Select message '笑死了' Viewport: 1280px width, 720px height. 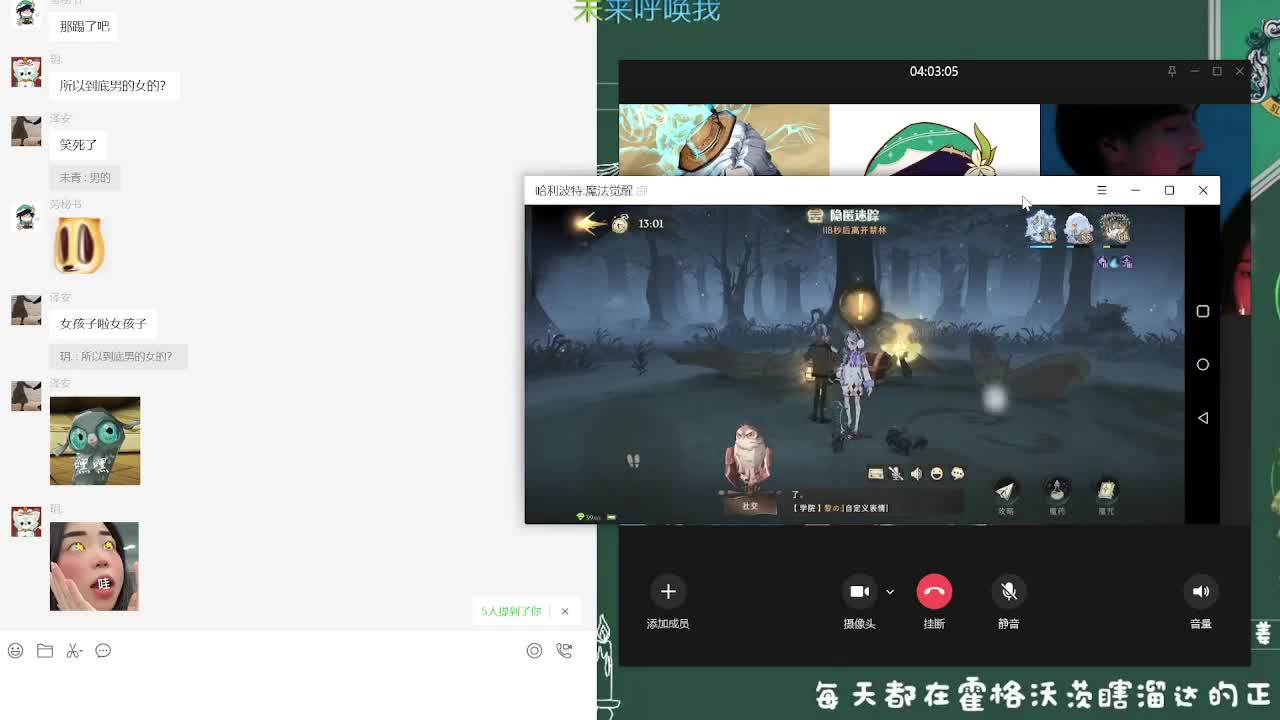79,145
